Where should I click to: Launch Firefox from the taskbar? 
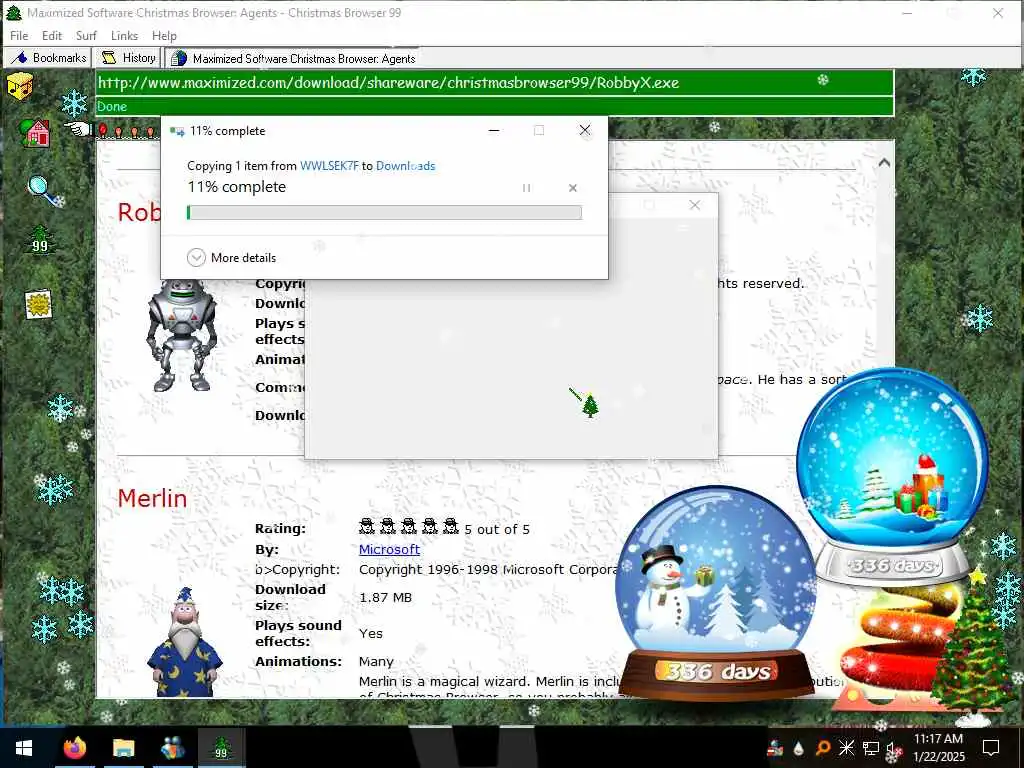click(x=74, y=748)
